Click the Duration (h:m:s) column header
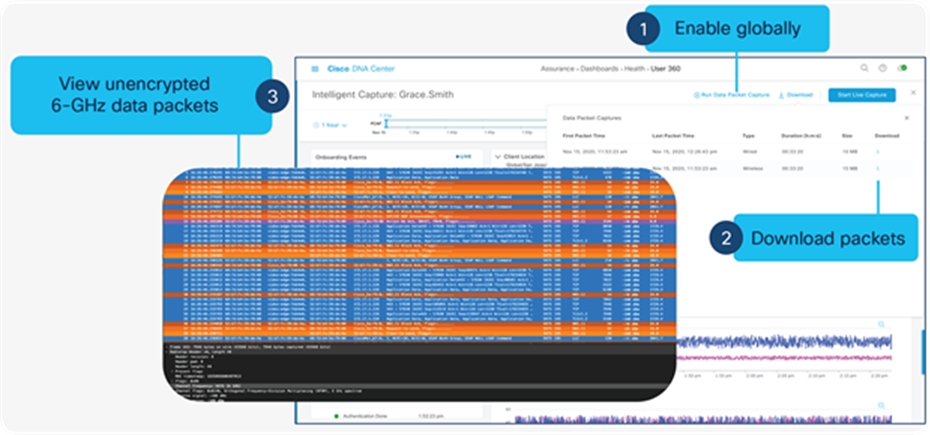Viewport: 930px width, 435px height. coord(802,136)
